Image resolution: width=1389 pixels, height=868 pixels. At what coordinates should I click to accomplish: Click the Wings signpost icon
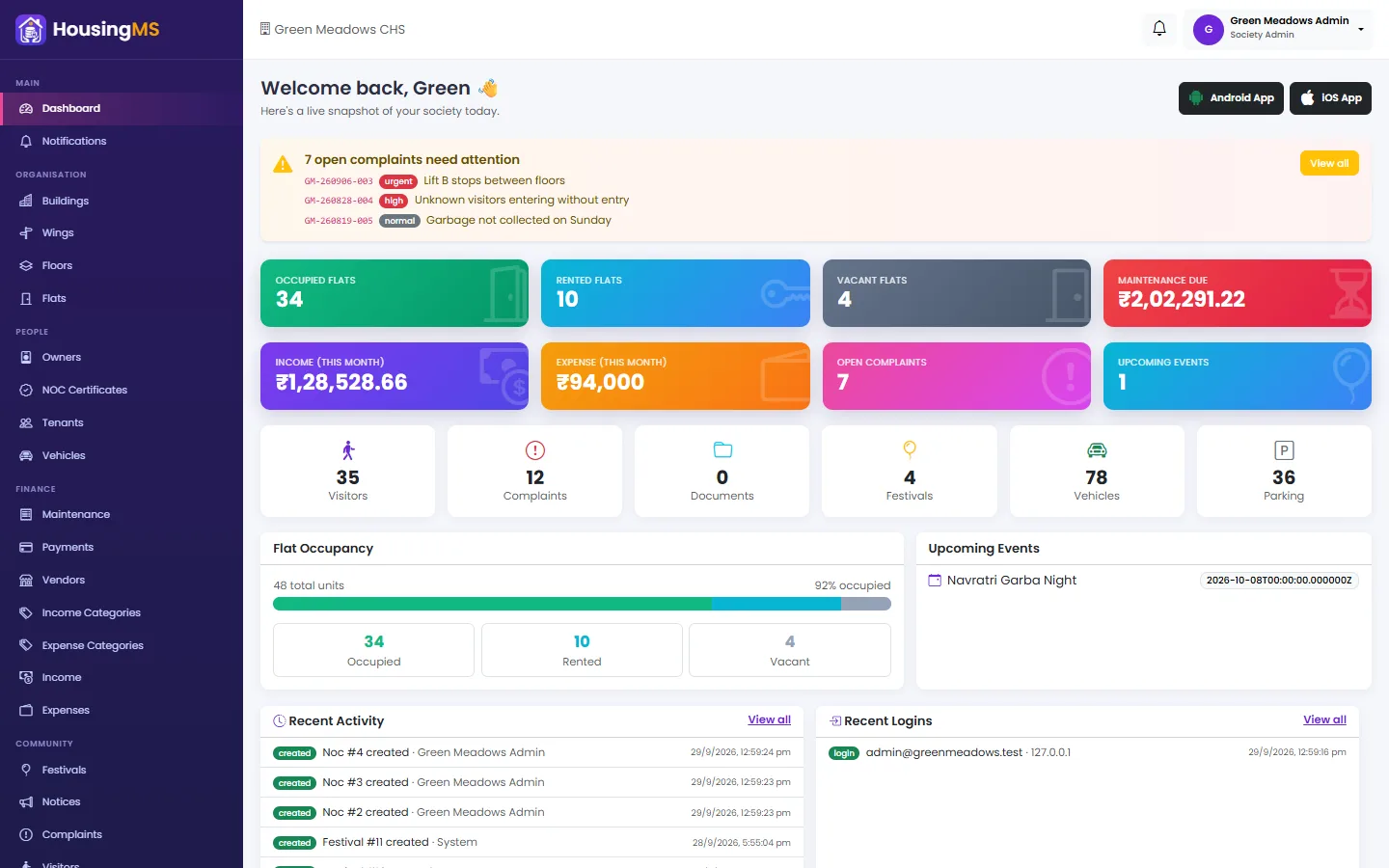click(26, 233)
